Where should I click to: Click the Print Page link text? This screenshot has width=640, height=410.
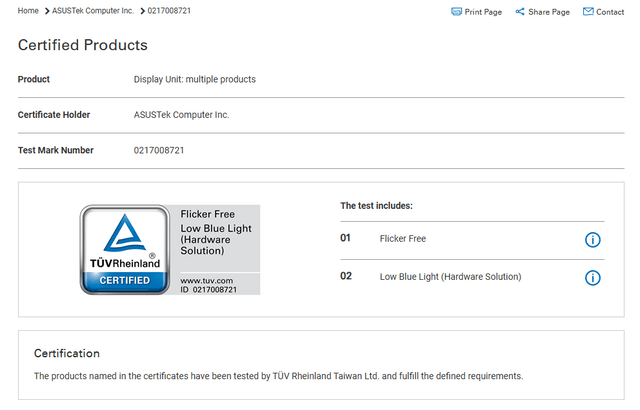point(483,12)
